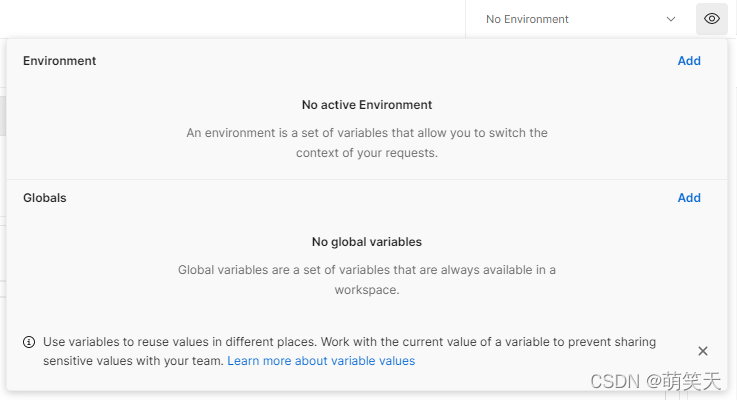Image resolution: width=737 pixels, height=400 pixels.
Task: Dismiss the variables info banner
Action: 703,351
